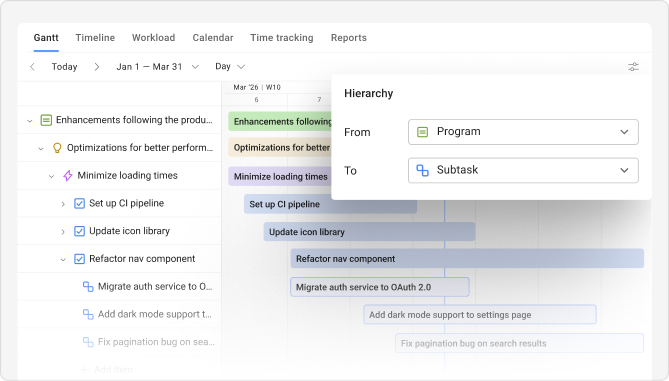
Task: Click the green program icon beside Enhancements
Action: [46, 120]
